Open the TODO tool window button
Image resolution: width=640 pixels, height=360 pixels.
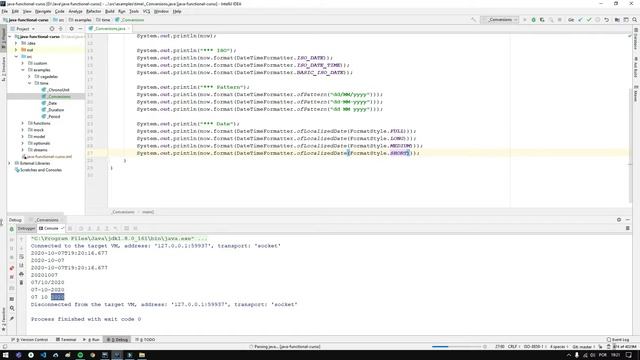point(145,340)
